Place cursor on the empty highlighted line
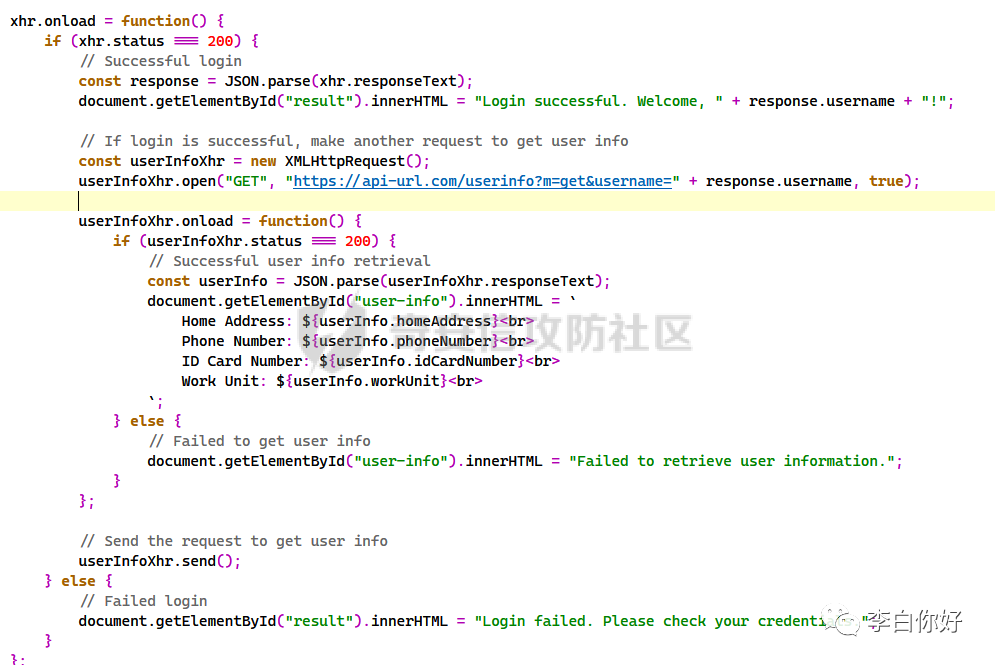995x665 pixels. (498, 201)
